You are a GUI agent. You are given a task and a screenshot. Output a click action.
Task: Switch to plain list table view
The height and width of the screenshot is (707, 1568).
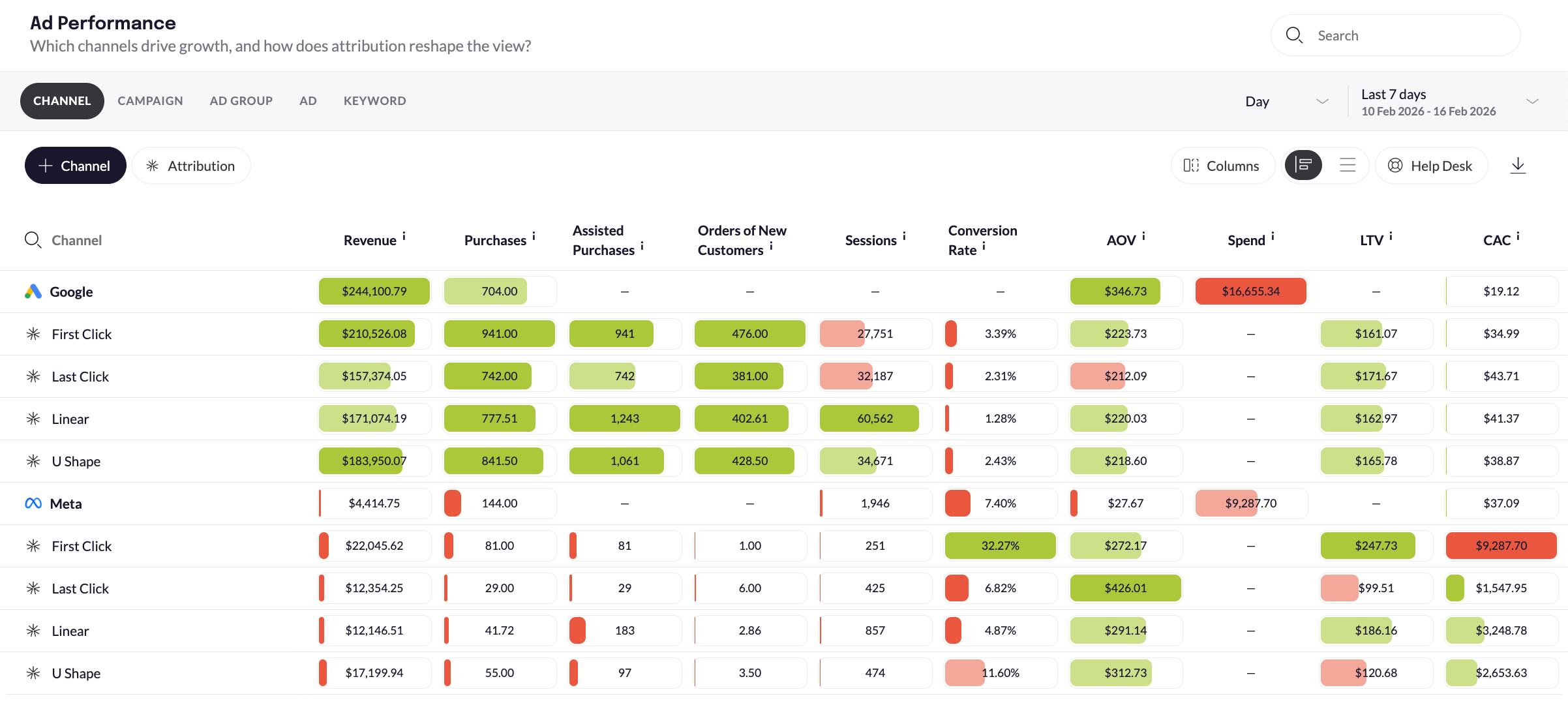1348,166
